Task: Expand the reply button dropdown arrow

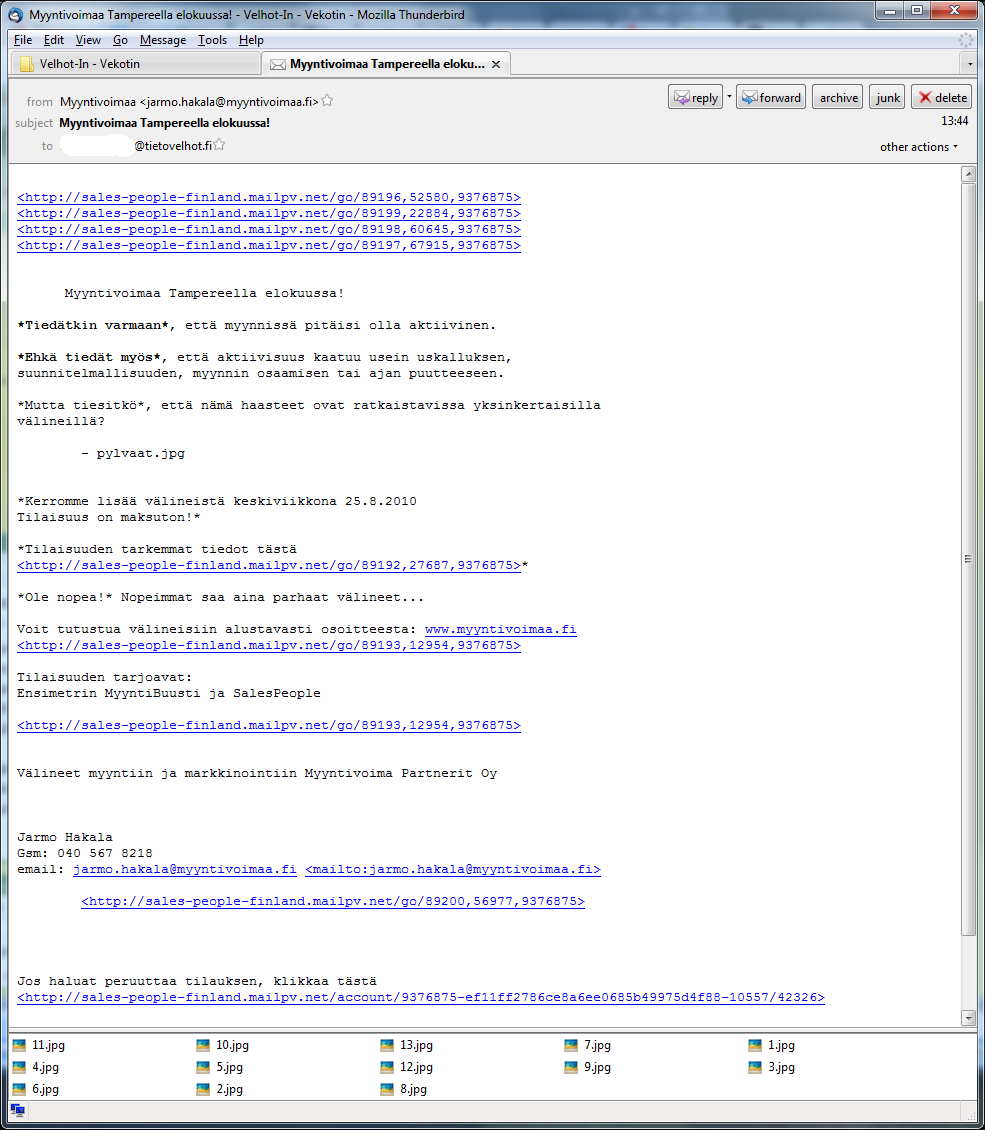Action: pyautogui.click(x=729, y=97)
